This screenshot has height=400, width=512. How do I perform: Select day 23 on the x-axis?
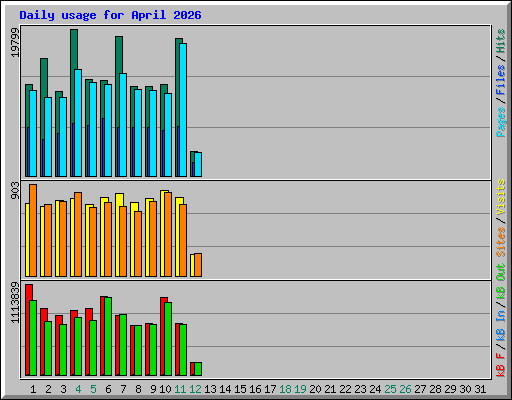pyautogui.click(x=360, y=389)
